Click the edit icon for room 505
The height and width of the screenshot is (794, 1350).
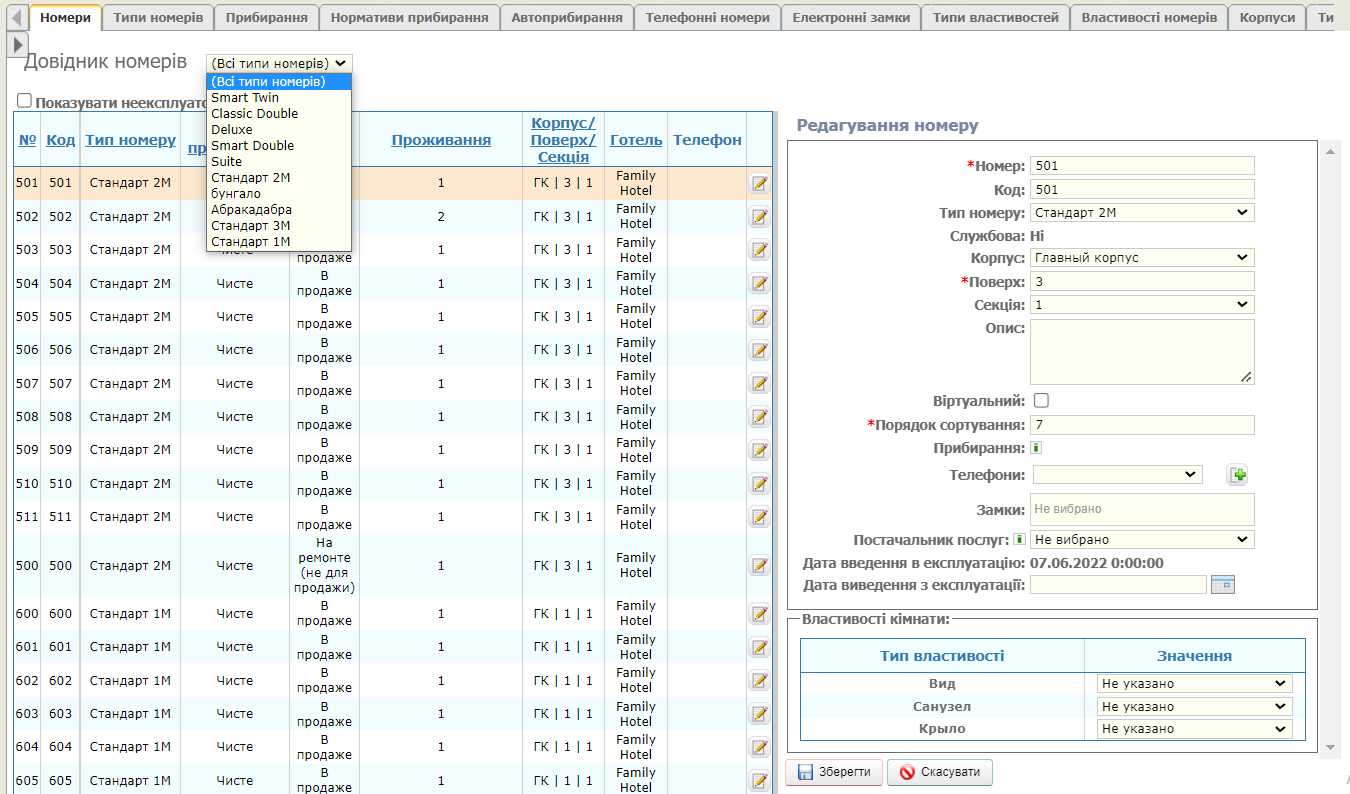(759, 317)
